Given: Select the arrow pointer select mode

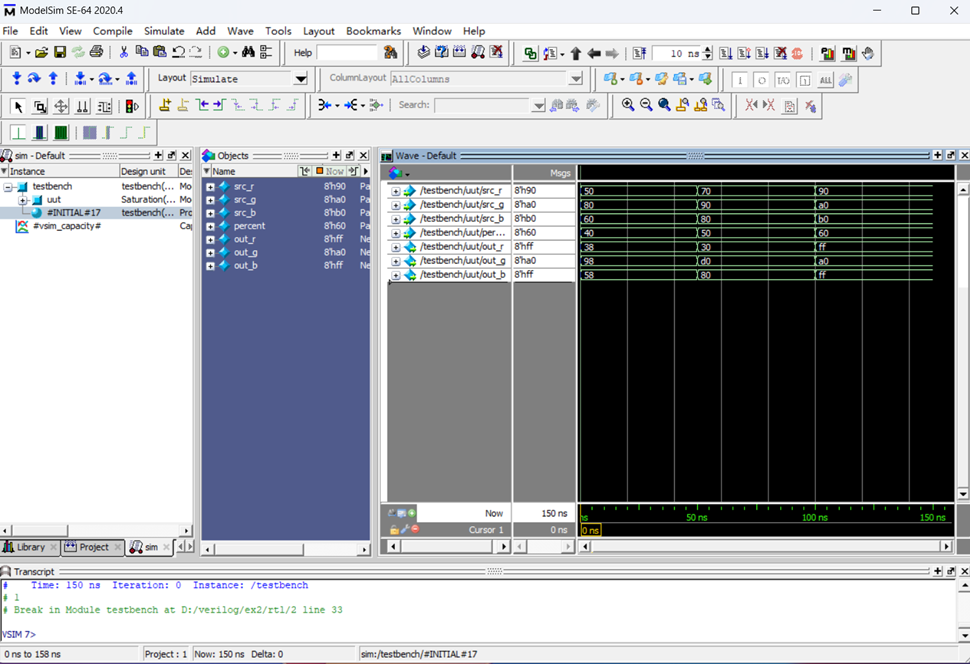Looking at the screenshot, I should 19,106.
